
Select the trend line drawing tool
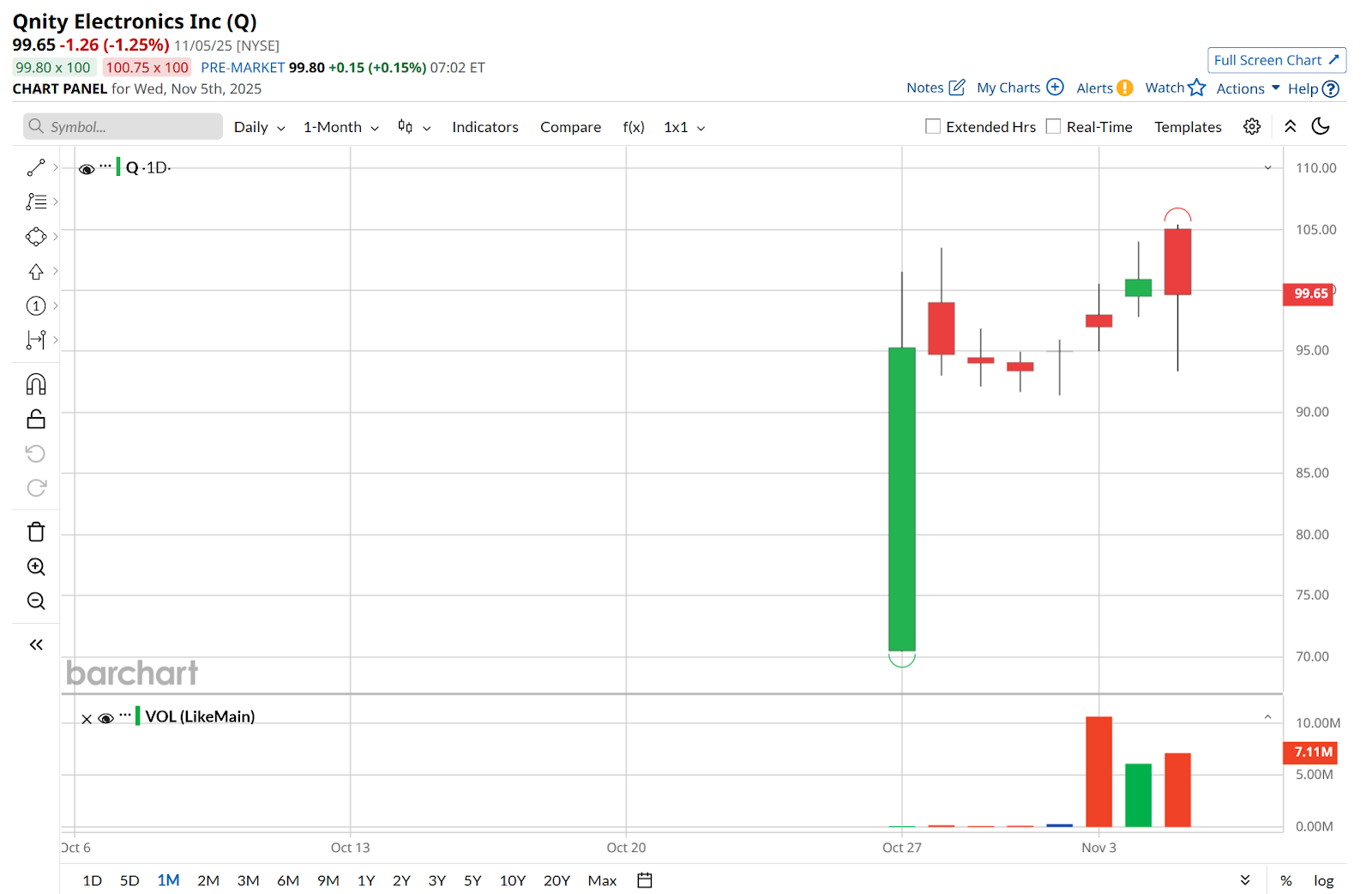coord(36,168)
